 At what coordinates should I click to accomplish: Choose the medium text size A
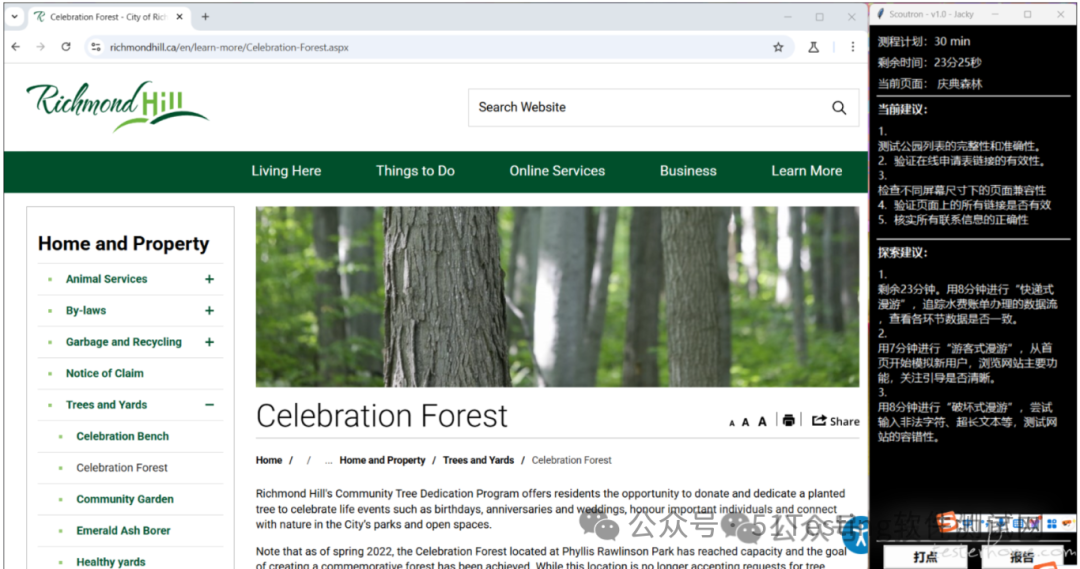(x=745, y=422)
